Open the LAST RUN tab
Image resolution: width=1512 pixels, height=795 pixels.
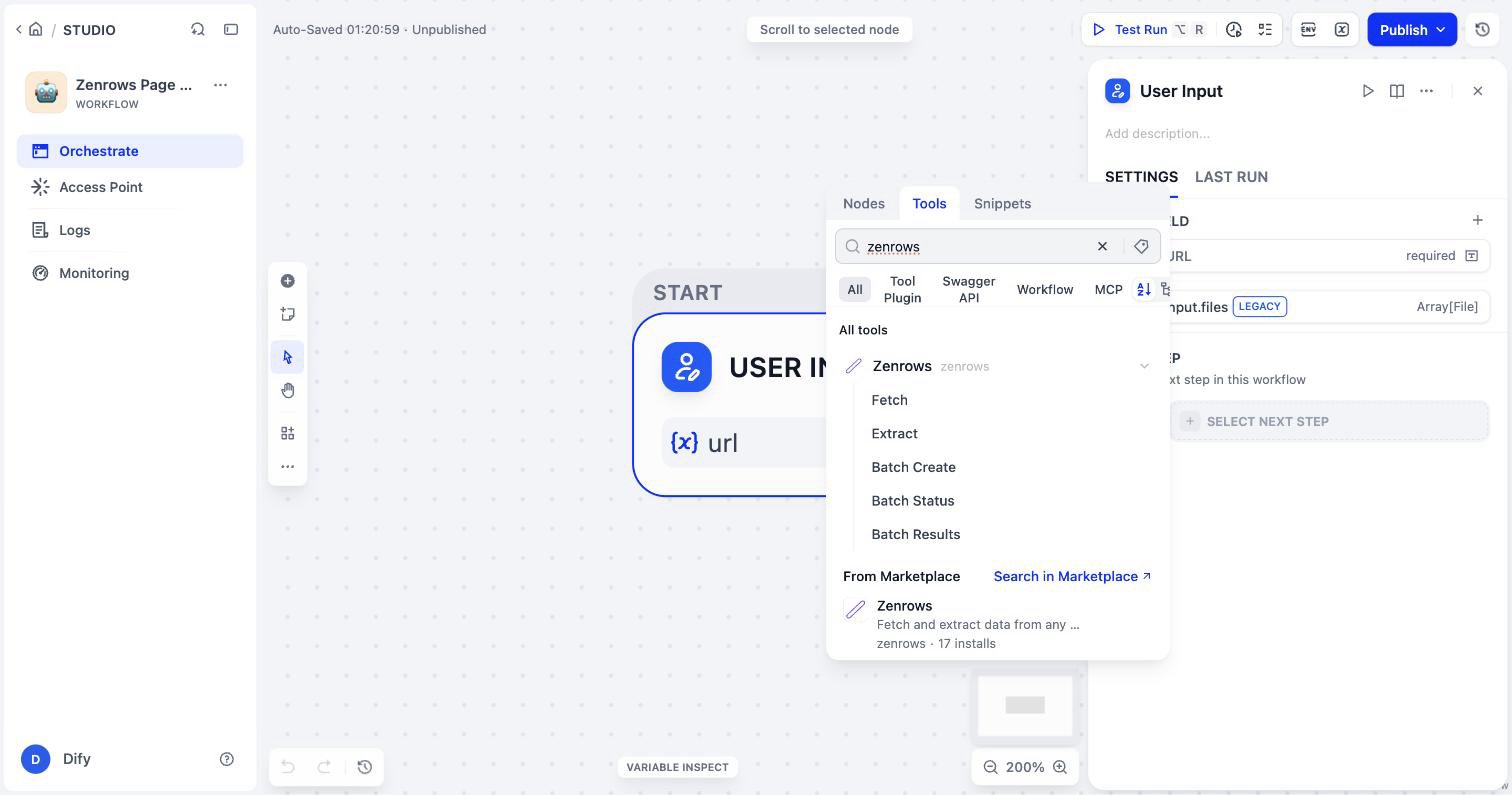tap(1231, 177)
